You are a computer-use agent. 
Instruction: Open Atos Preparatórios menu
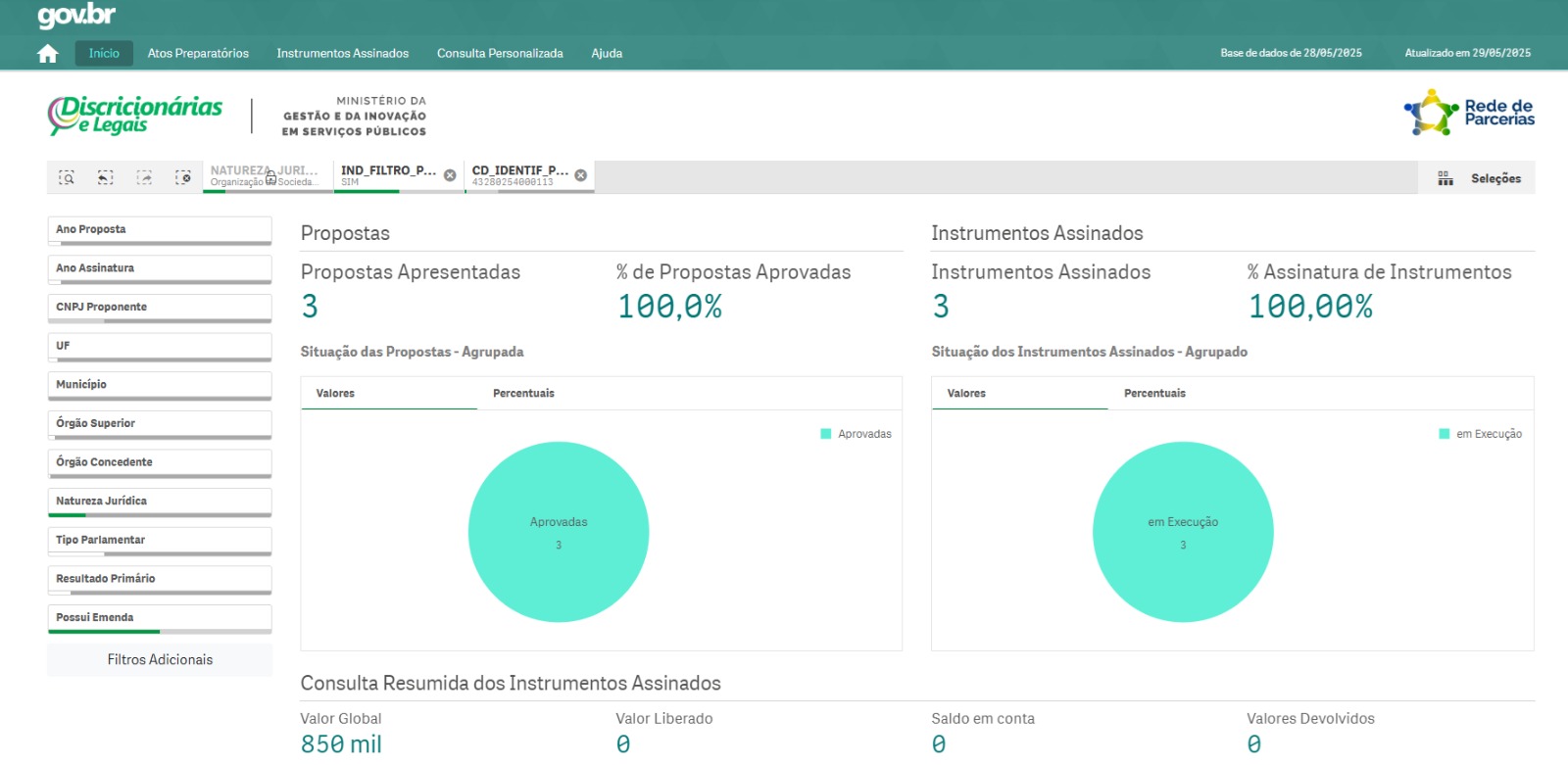pos(198,53)
